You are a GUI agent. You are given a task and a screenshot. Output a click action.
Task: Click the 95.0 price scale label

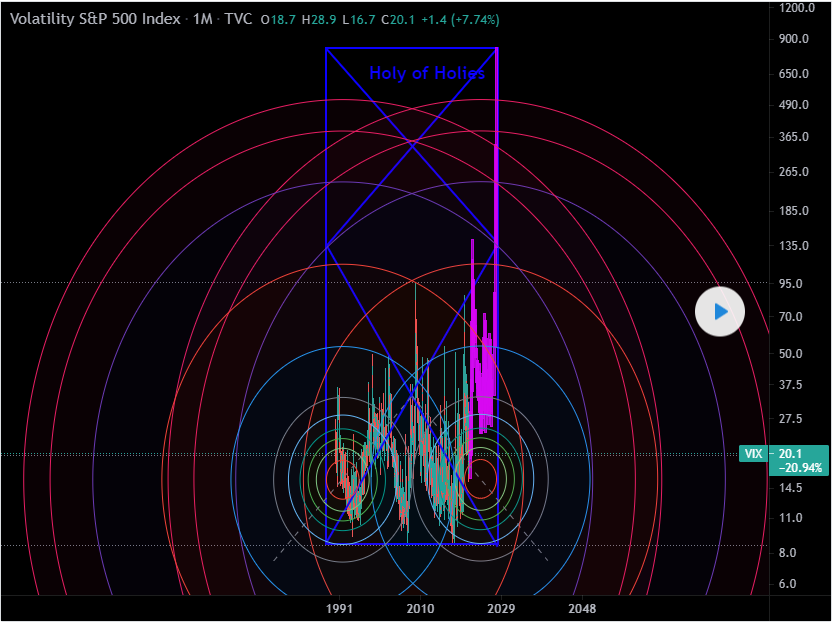(x=791, y=283)
